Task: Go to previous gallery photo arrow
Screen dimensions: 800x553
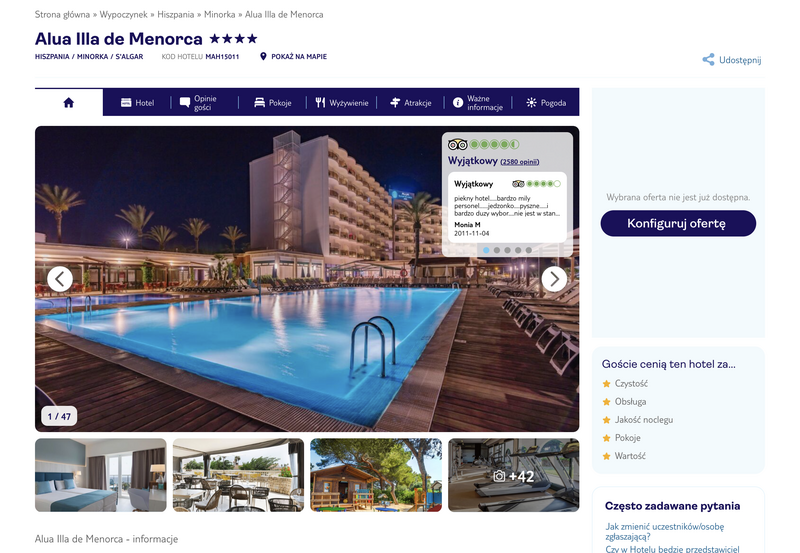Action: (60, 279)
